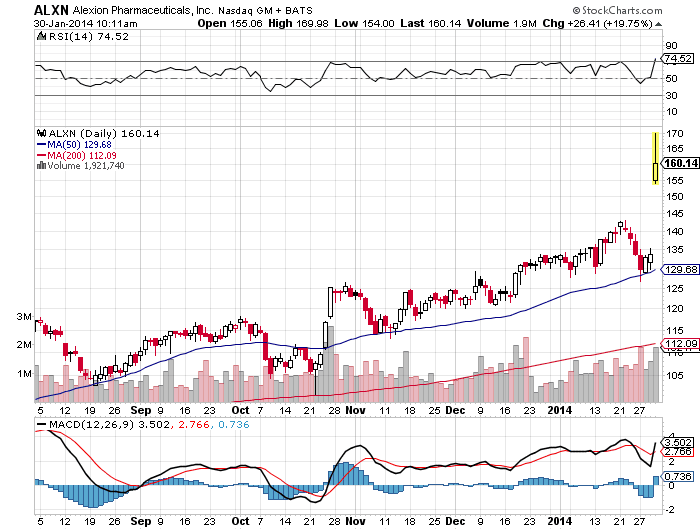Click the Sep label under the price chart
This screenshot has height=530, width=700.
coord(141,410)
